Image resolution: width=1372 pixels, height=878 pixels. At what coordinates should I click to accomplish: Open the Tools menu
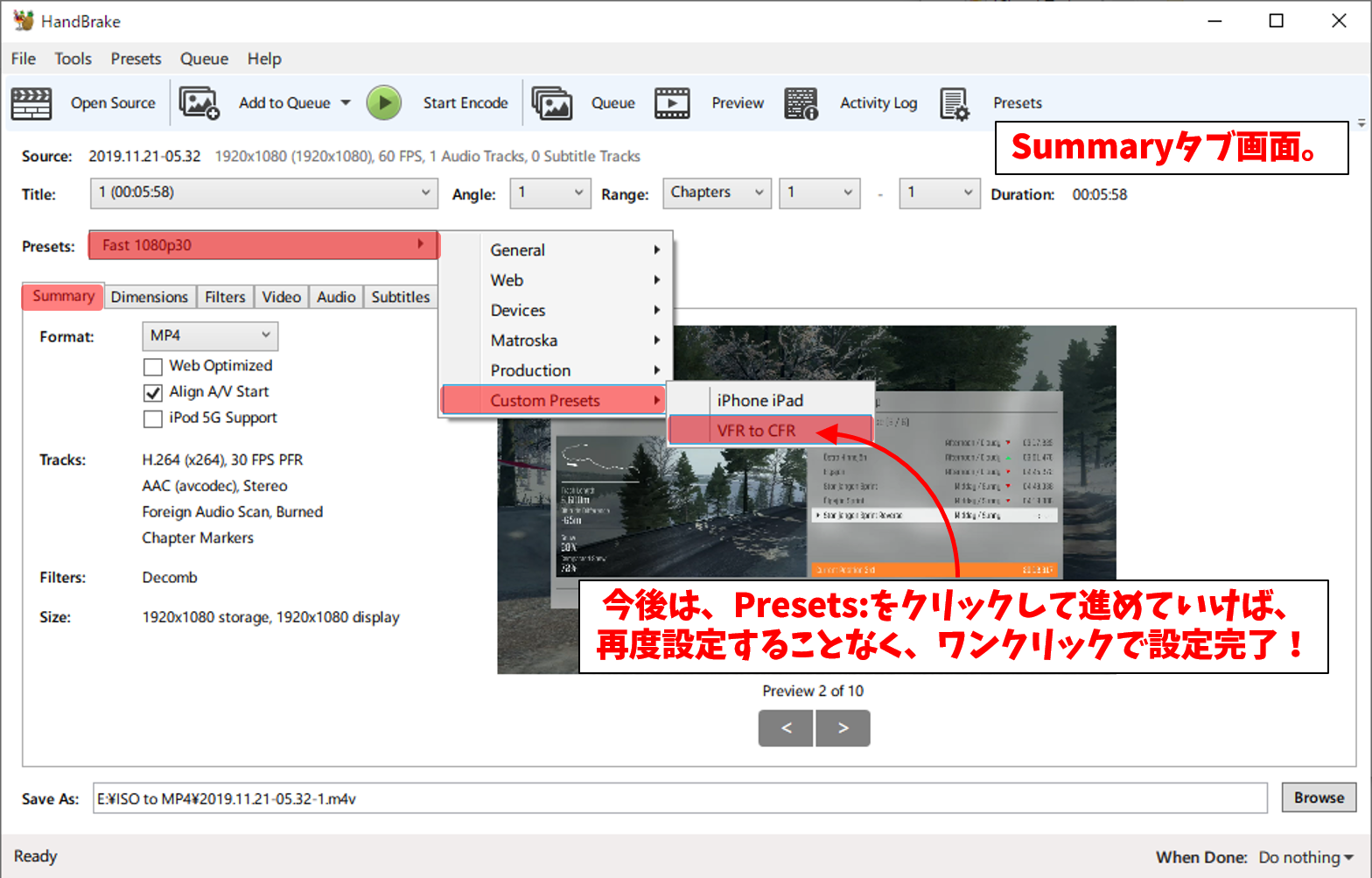(73, 59)
